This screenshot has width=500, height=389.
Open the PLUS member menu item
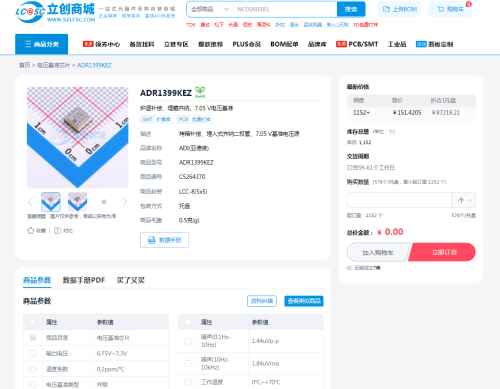click(x=246, y=44)
